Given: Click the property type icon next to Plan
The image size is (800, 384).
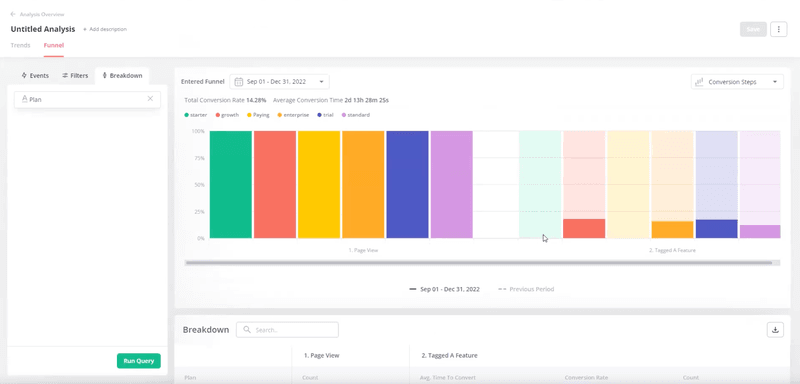Looking at the screenshot, I should [24, 99].
